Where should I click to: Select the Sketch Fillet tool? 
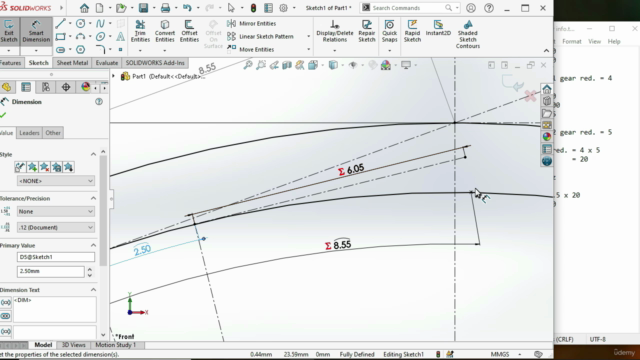click(100, 49)
